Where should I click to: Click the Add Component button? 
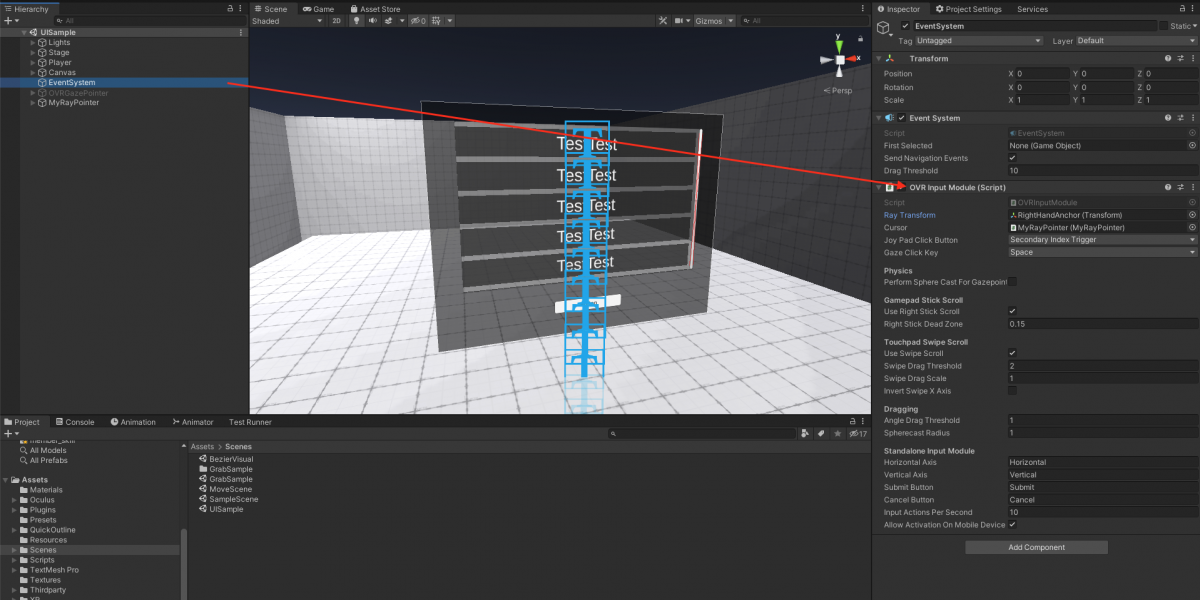pos(1036,547)
